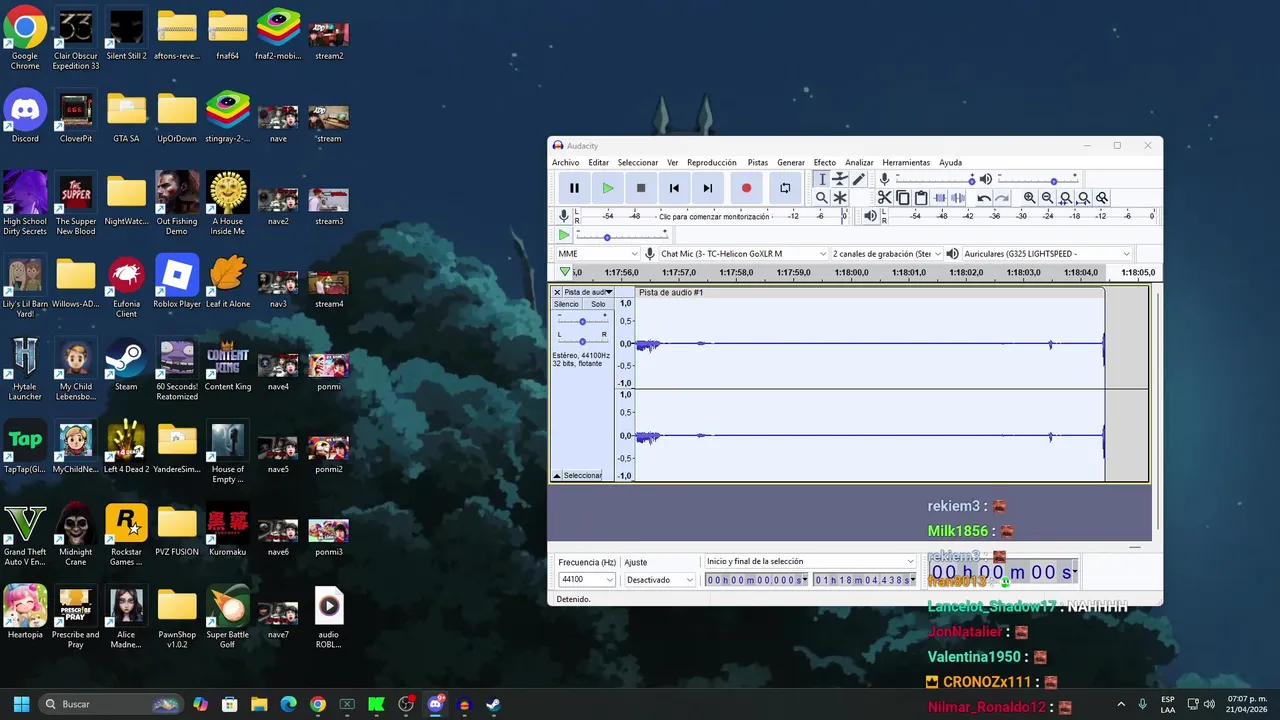Screen dimensions: 1280x720
Task: Open the Analizar menu
Action: coord(859,162)
